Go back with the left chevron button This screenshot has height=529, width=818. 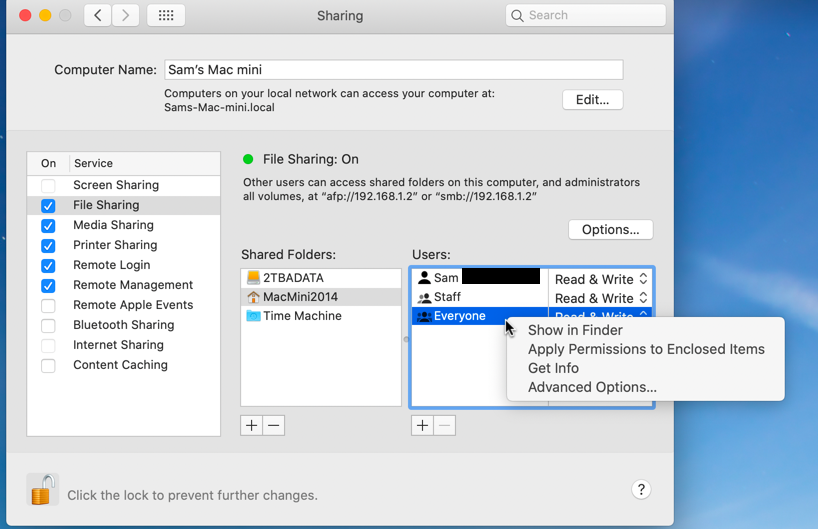tap(98, 15)
